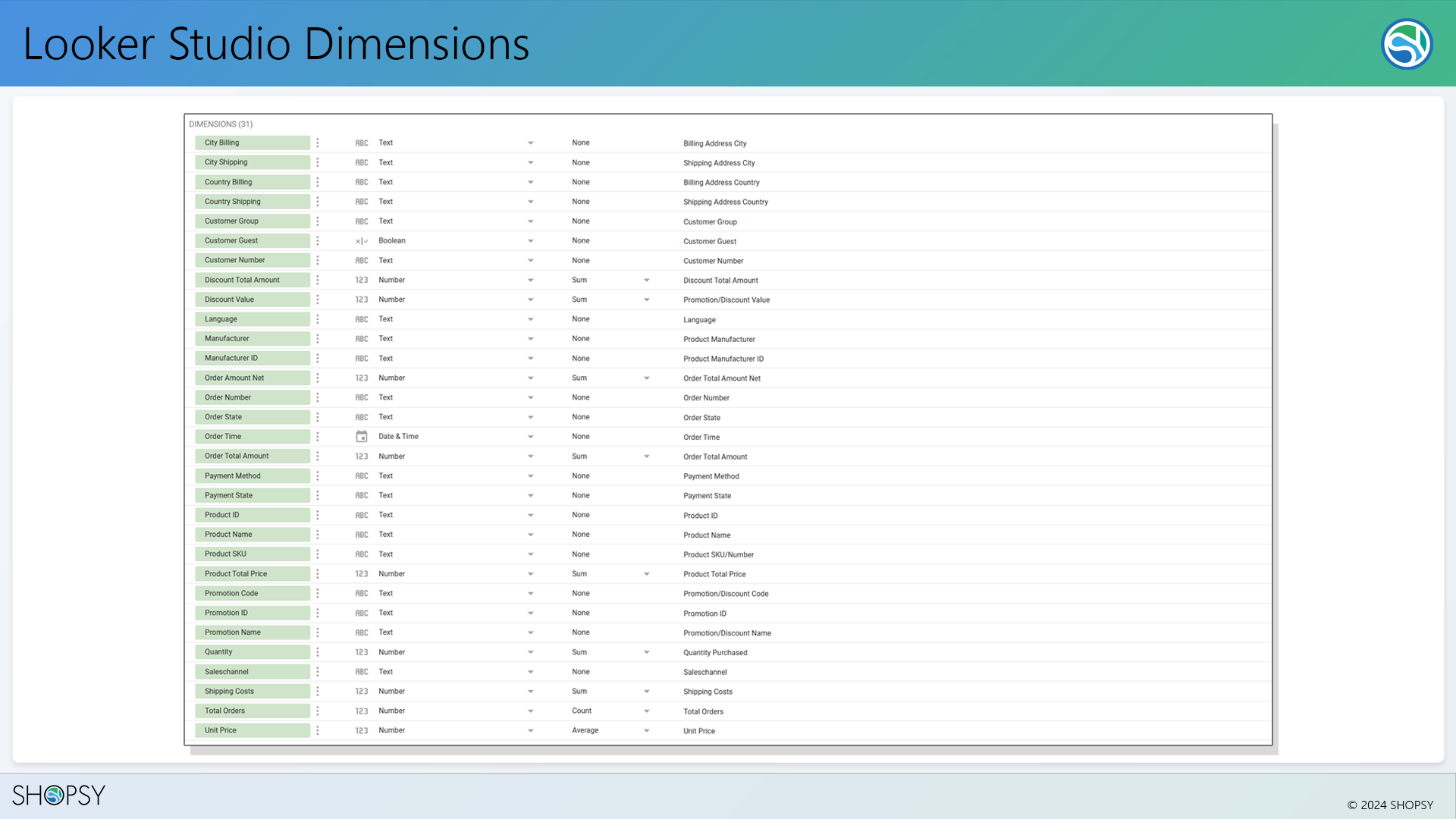Click the 123 number icon for Product Total Price

point(362,574)
